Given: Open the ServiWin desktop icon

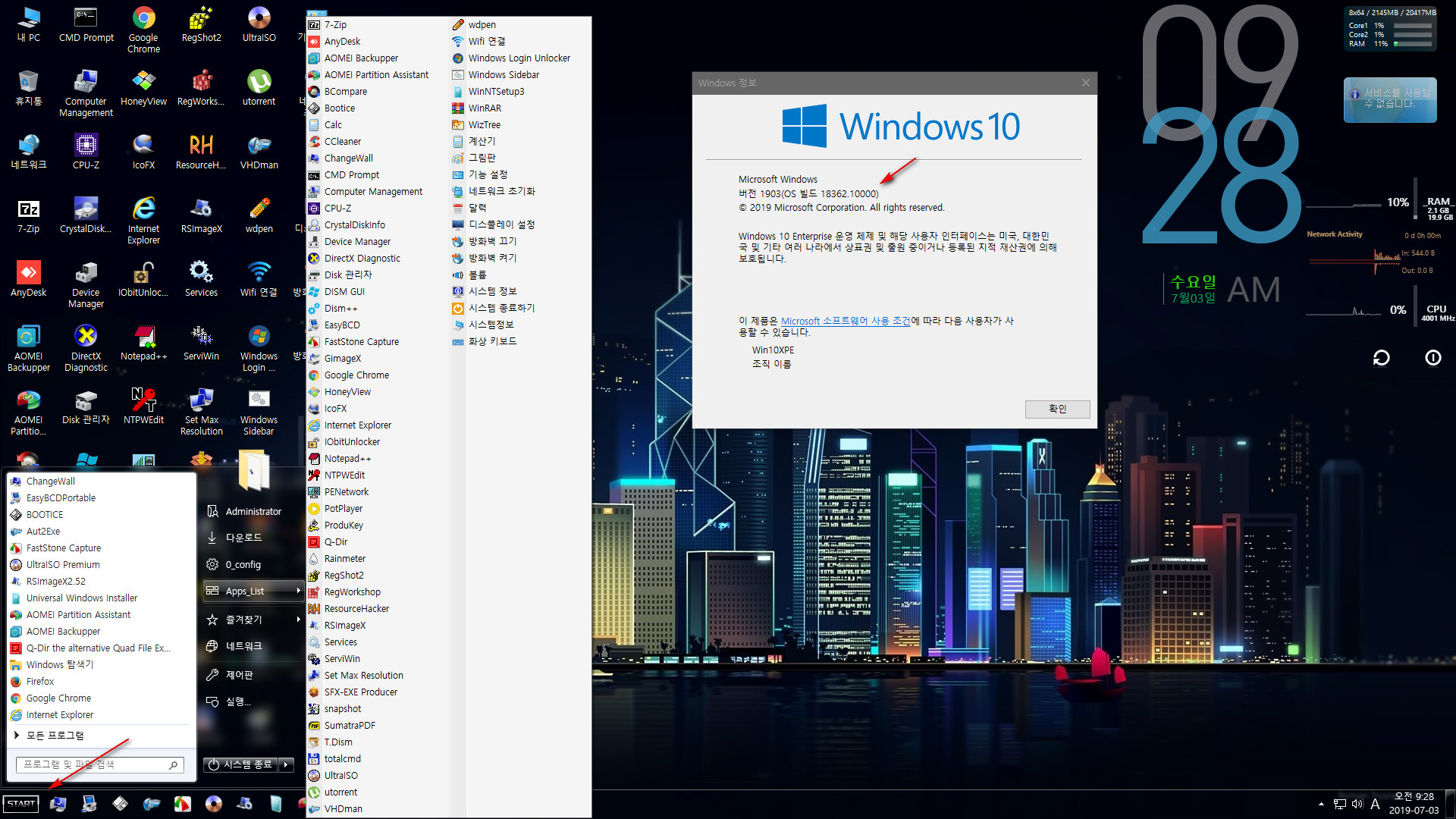Looking at the screenshot, I should click(x=201, y=344).
